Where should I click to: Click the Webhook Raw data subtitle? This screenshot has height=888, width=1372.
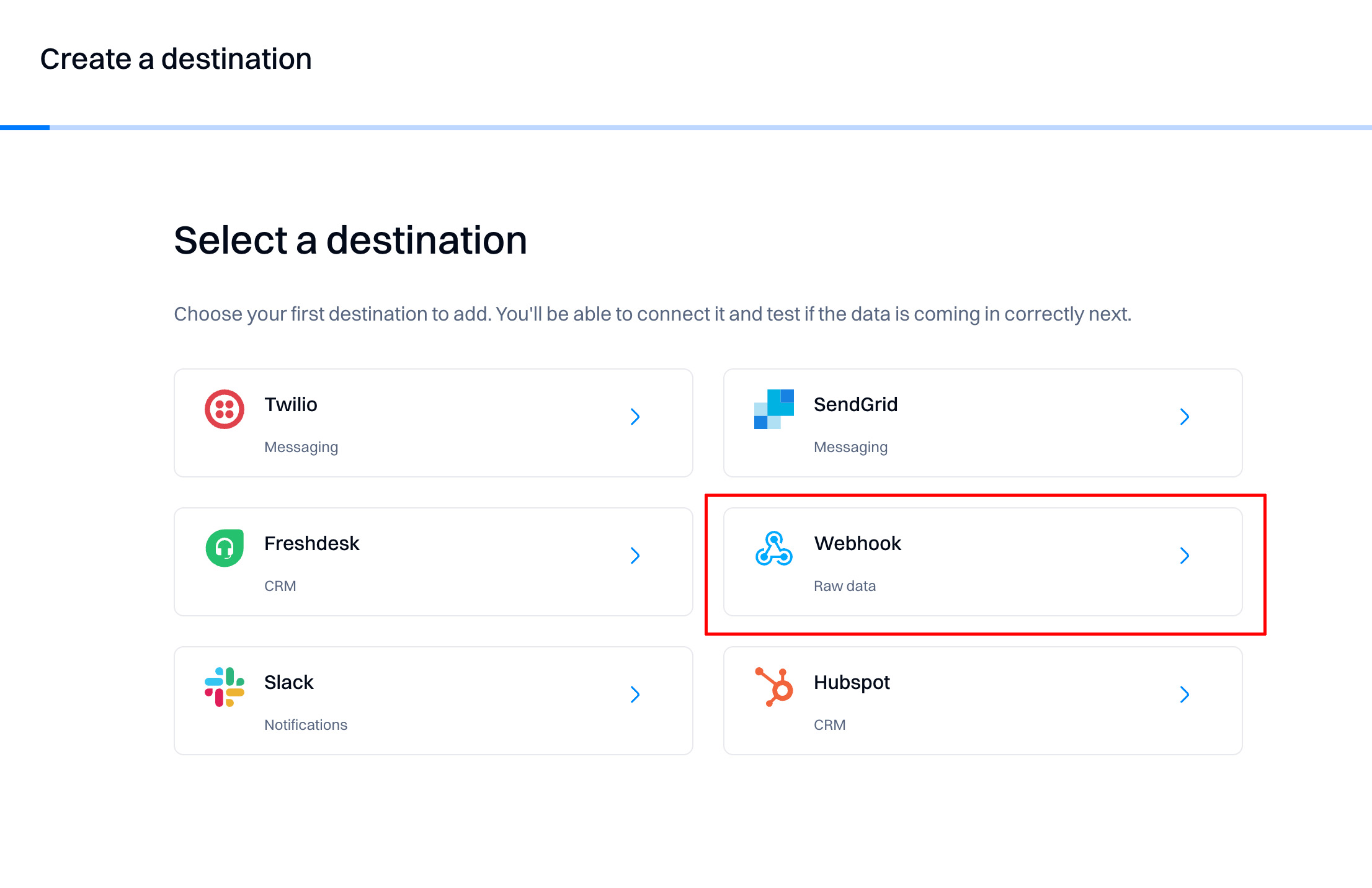(844, 586)
